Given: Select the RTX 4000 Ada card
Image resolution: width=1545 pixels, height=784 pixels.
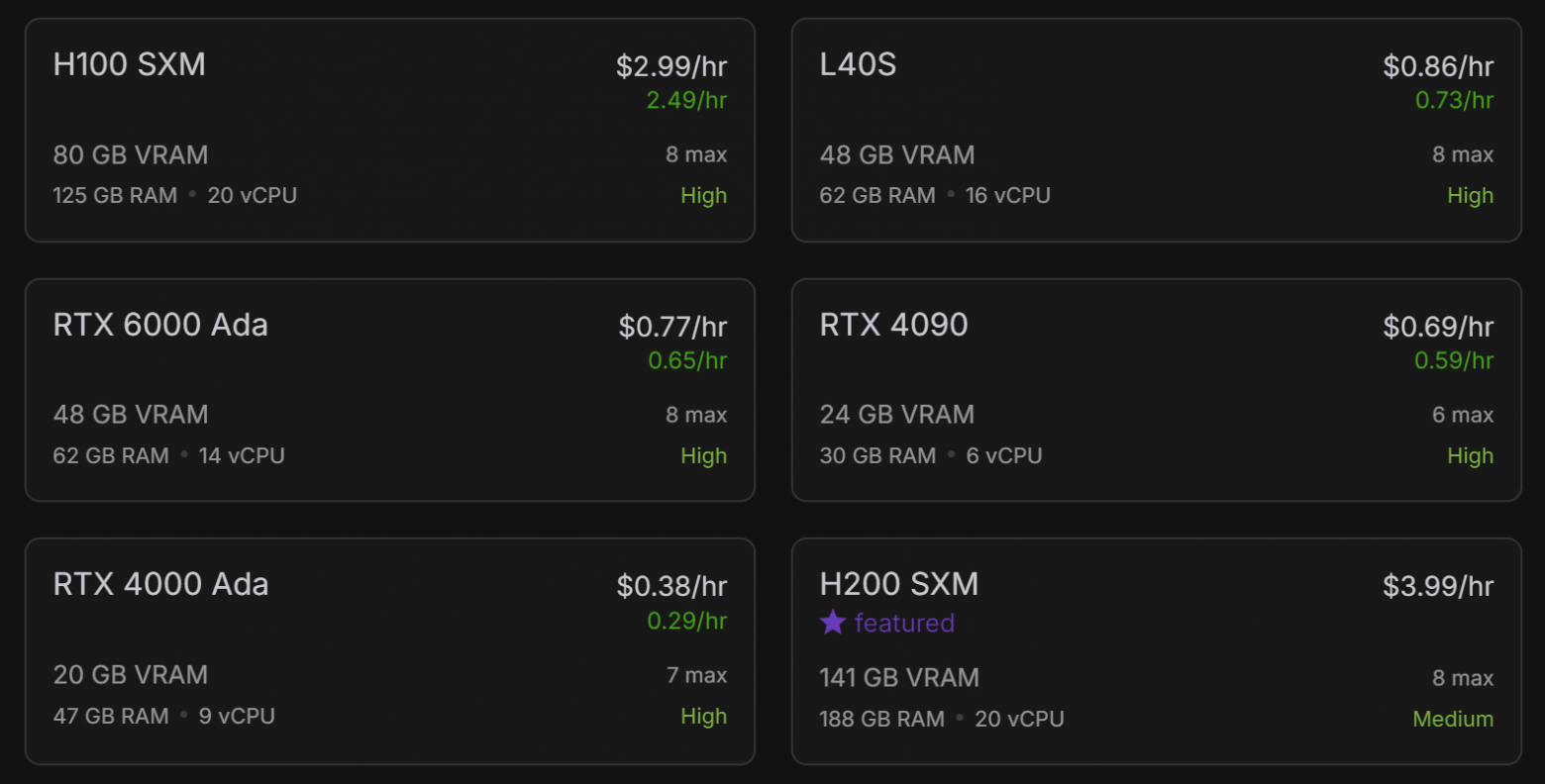Looking at the screenshot, I should 389,650.
